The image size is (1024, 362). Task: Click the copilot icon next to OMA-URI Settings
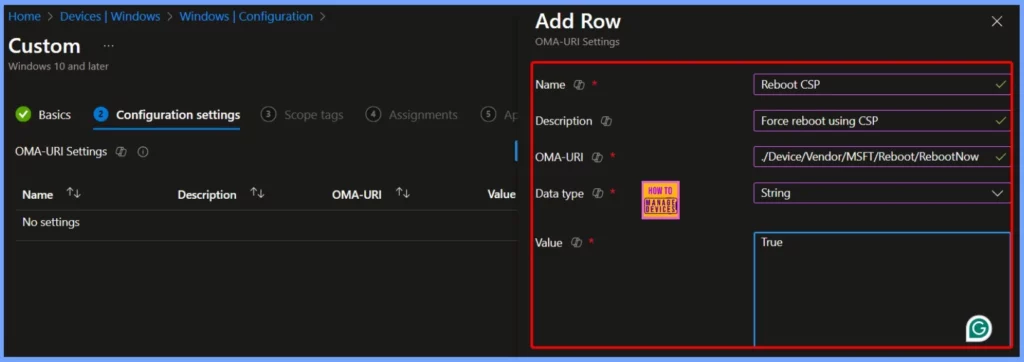coord(120,152)
